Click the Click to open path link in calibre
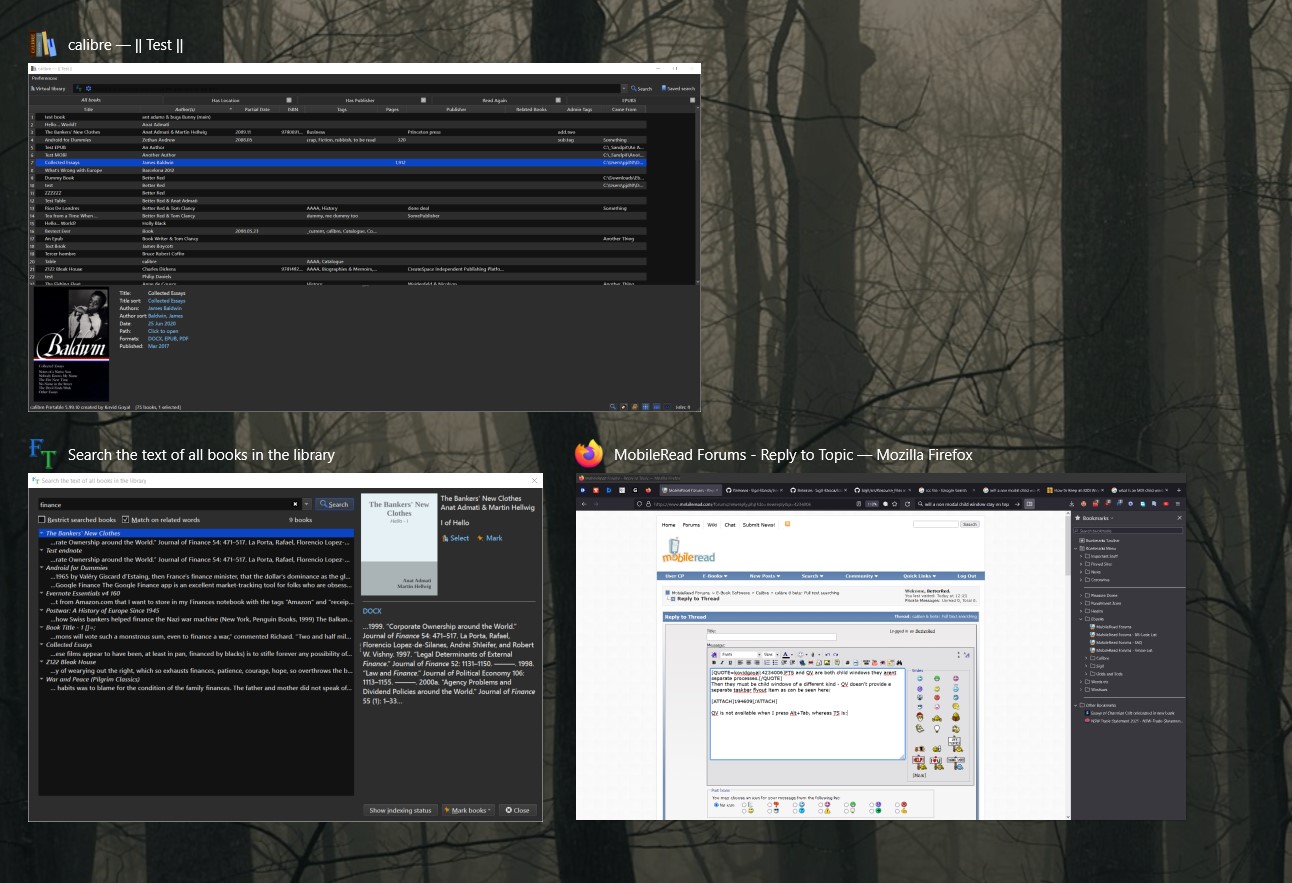The image size is (1292, 883). [x=163, y=331]
